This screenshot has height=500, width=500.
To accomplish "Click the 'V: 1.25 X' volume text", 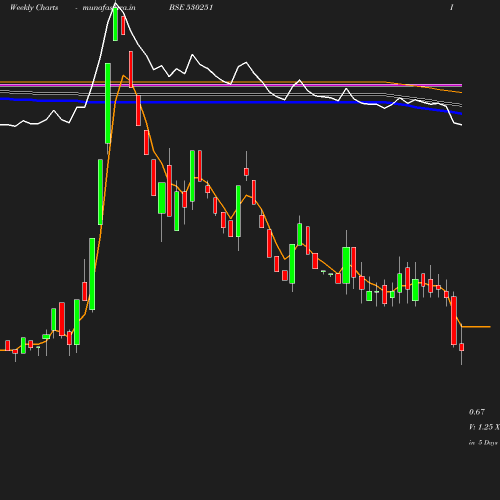I will coord(484,427).
